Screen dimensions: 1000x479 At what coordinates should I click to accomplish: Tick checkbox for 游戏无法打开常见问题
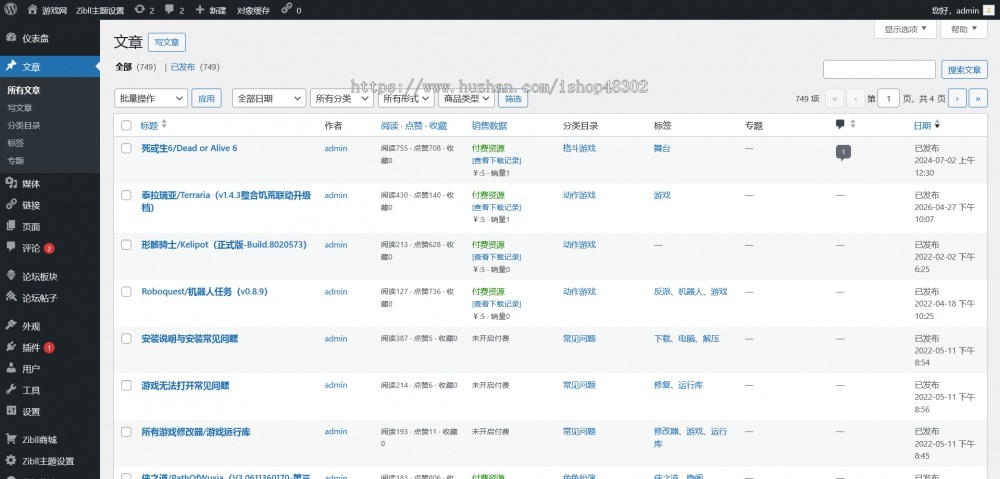126,385
